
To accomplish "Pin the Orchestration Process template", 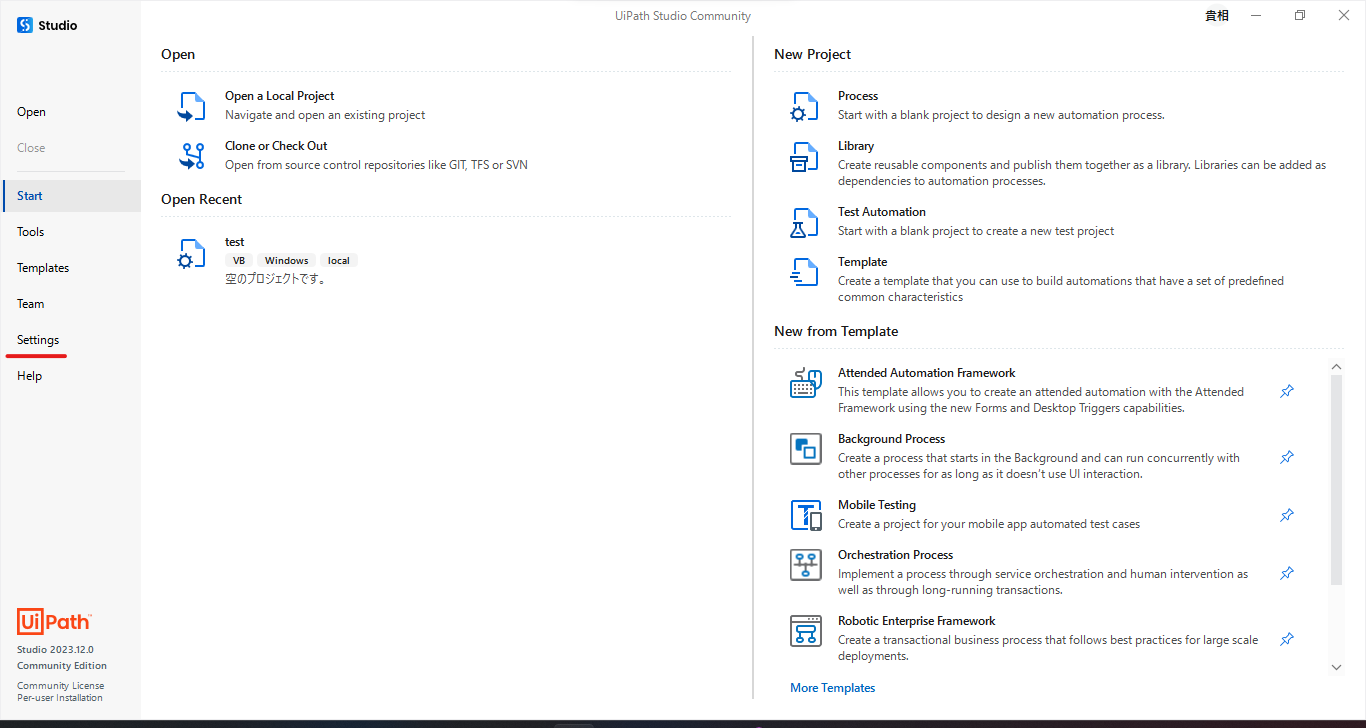I will (x=1287, y=573).
